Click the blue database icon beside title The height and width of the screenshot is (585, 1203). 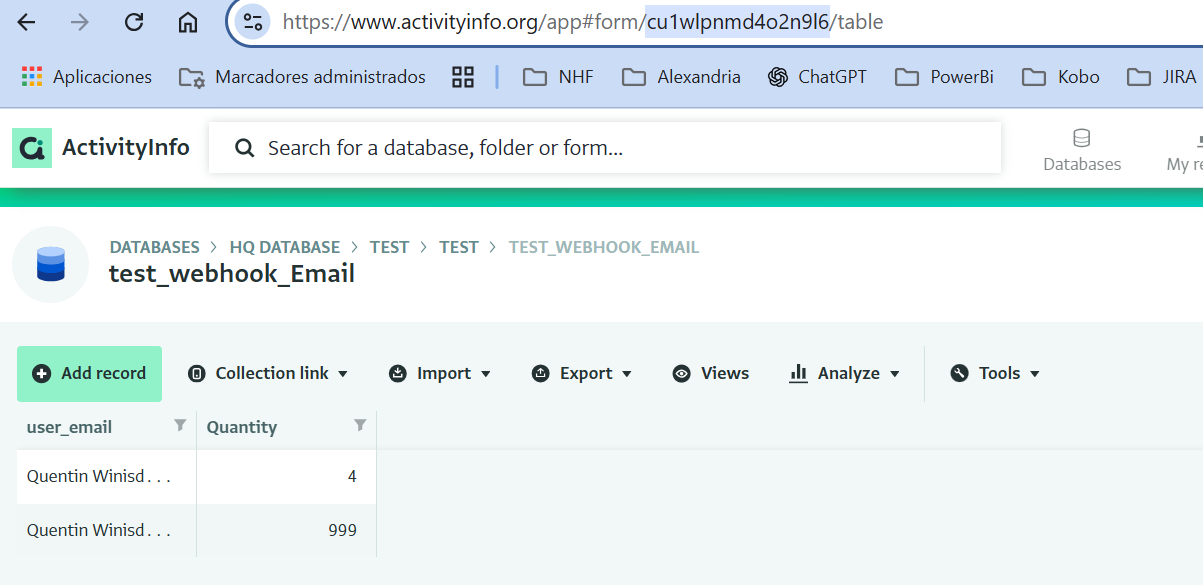pos(50,265)
